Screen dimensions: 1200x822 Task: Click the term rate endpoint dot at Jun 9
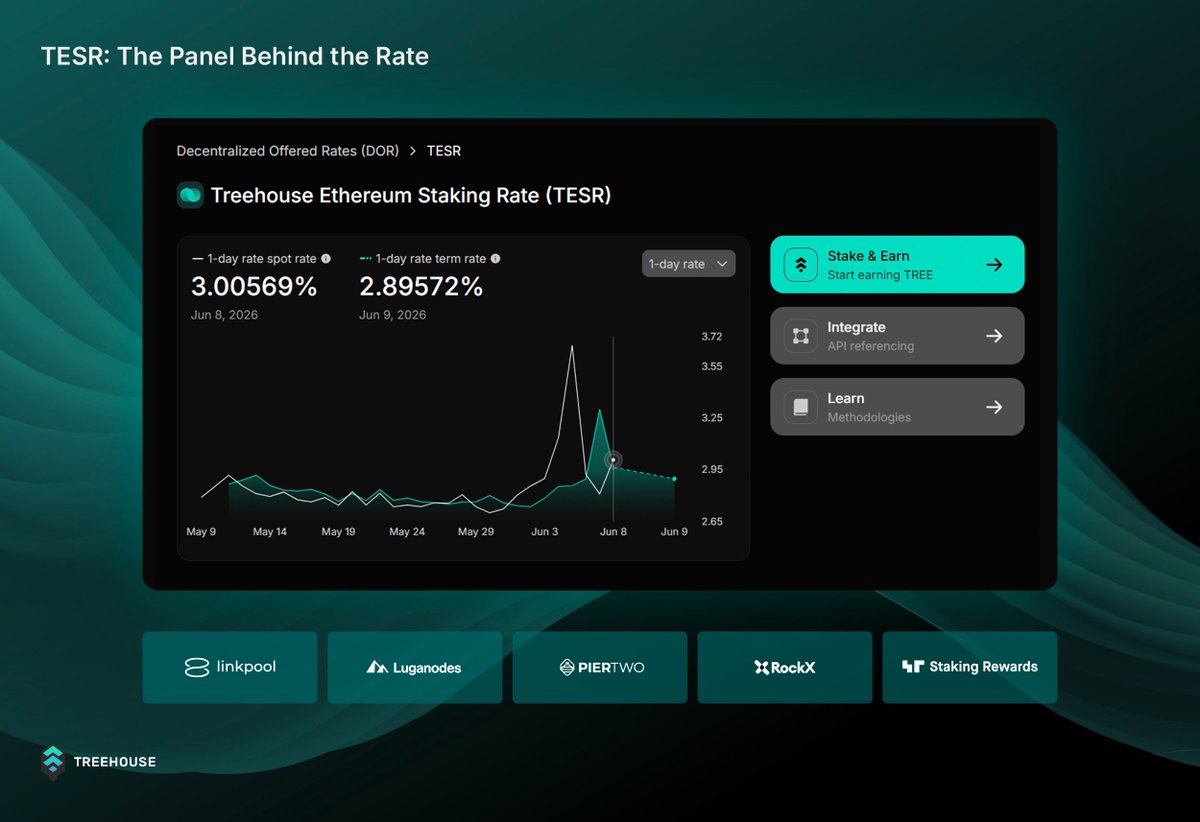(674, 479)
